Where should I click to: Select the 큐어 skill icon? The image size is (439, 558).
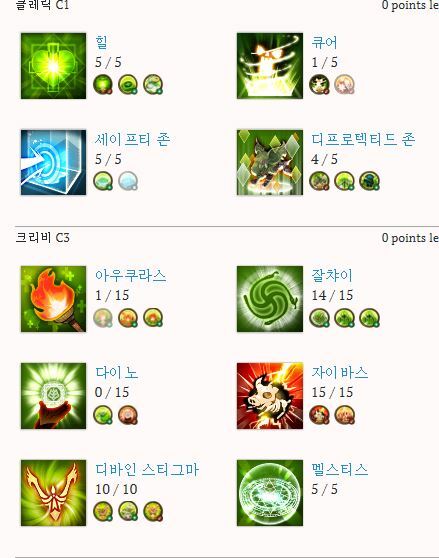coord(270,66)
